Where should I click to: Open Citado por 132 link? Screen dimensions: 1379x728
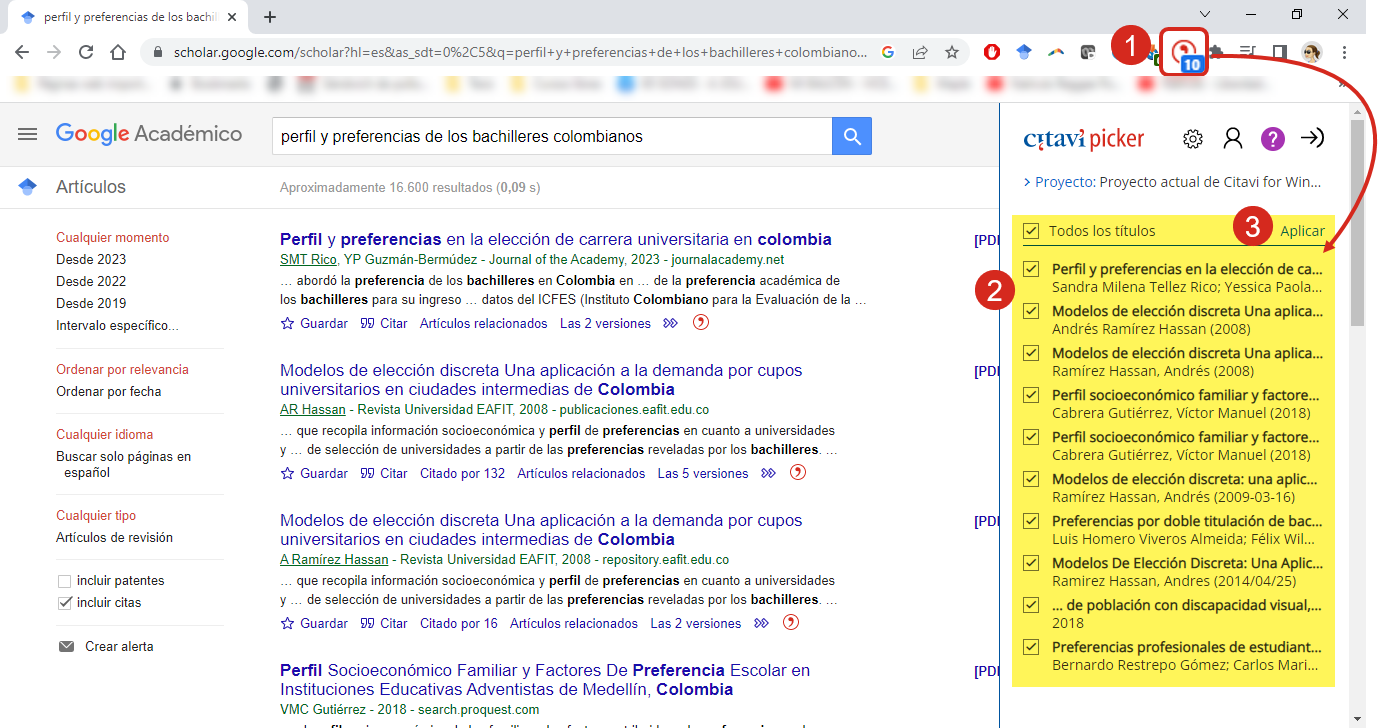pos(462,473)
